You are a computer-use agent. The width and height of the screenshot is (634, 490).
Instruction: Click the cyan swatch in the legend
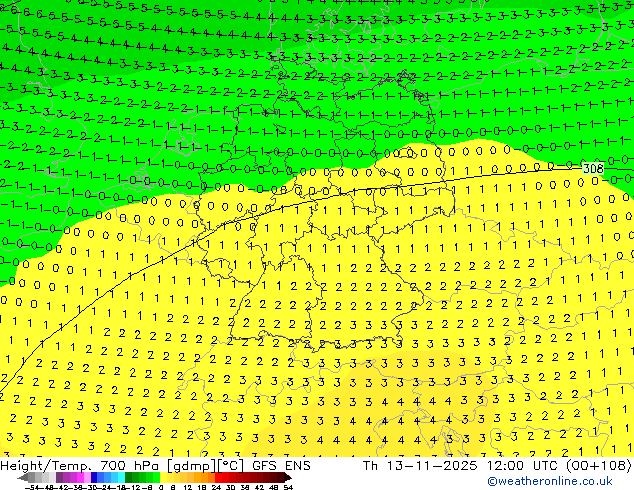click(121, 477)
